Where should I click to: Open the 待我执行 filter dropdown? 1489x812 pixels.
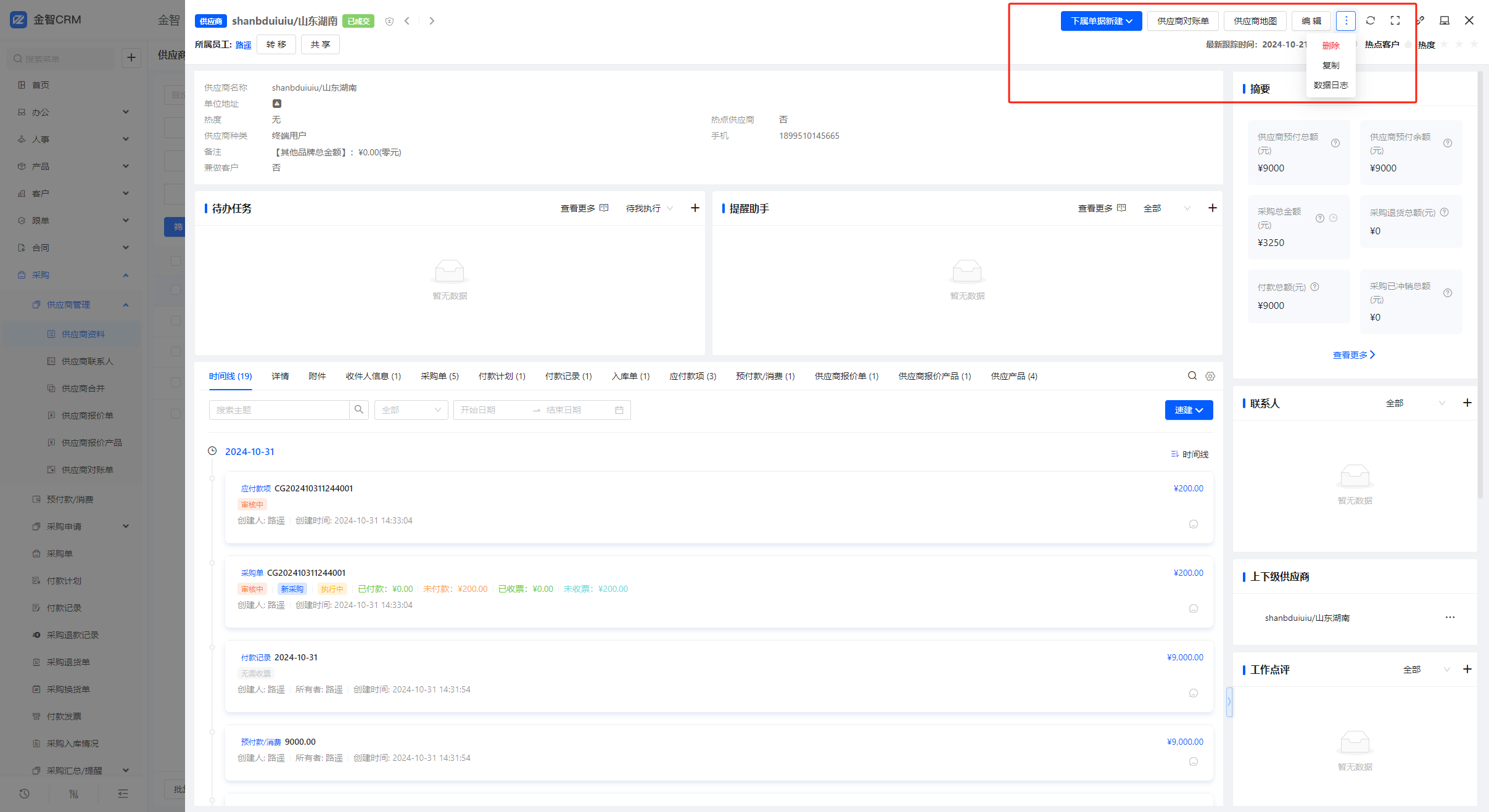point(650,208)
